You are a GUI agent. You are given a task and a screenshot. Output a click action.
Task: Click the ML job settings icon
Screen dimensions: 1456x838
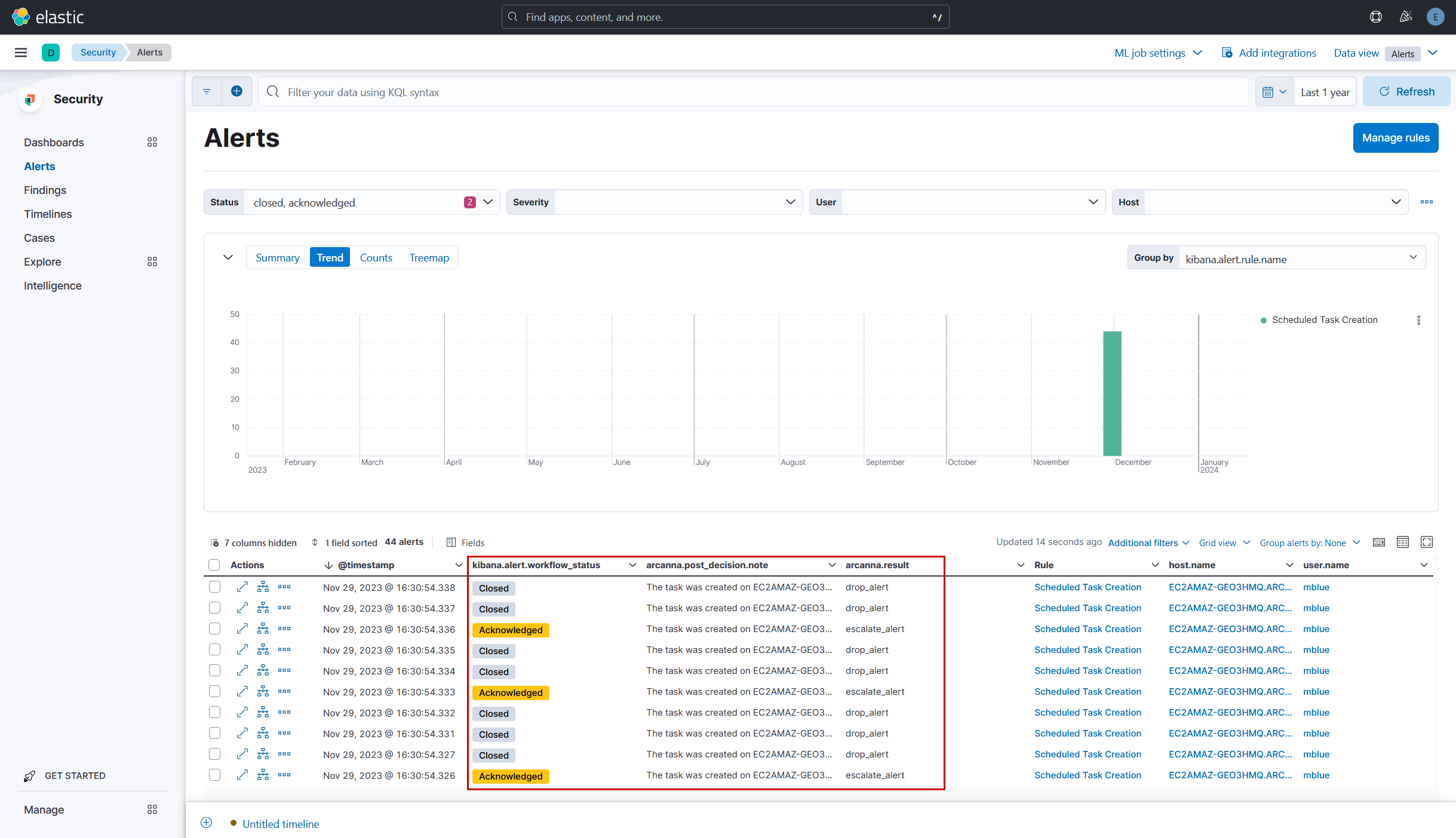tap(1156, 52)
